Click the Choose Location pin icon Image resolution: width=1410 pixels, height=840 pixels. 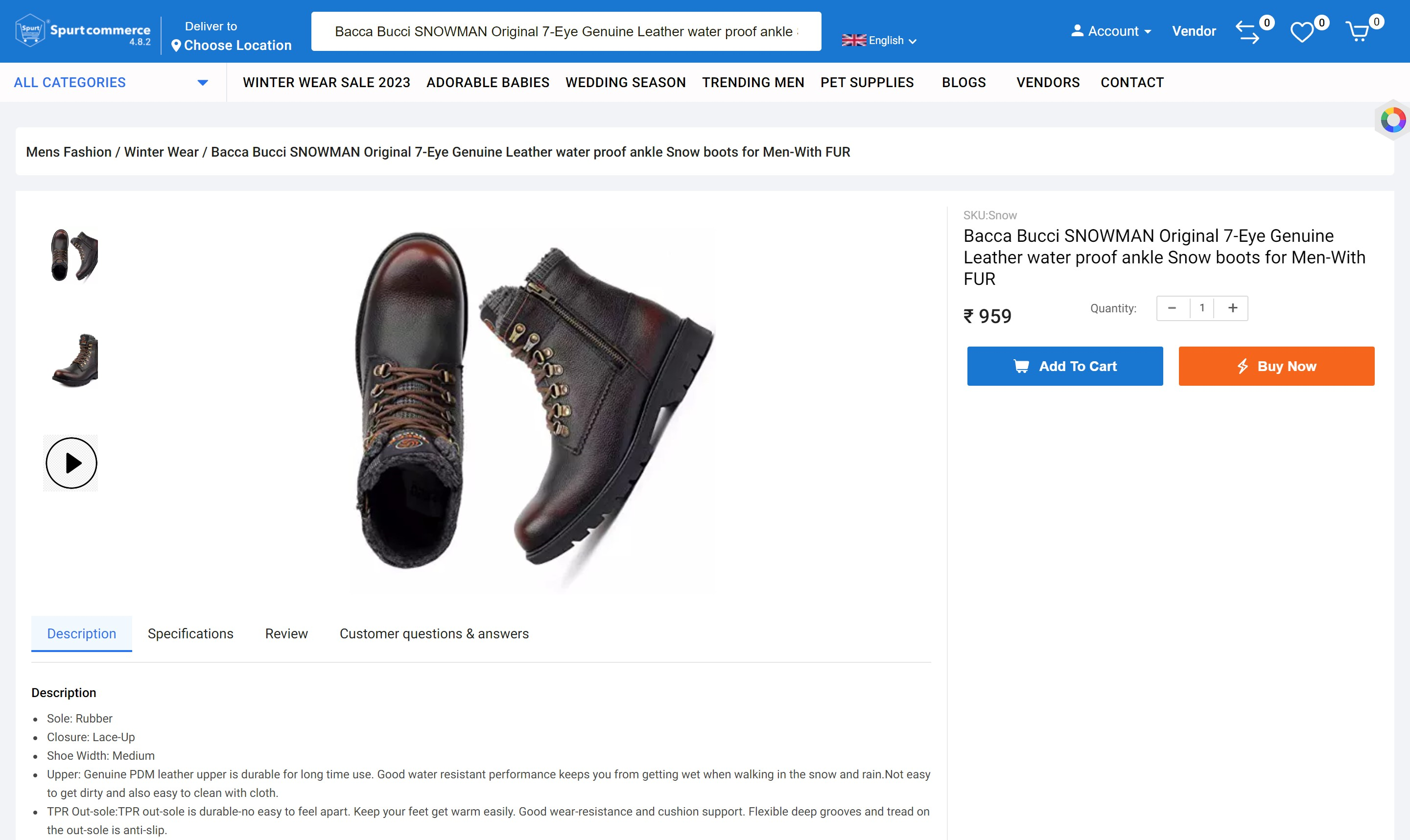[176, 46]
